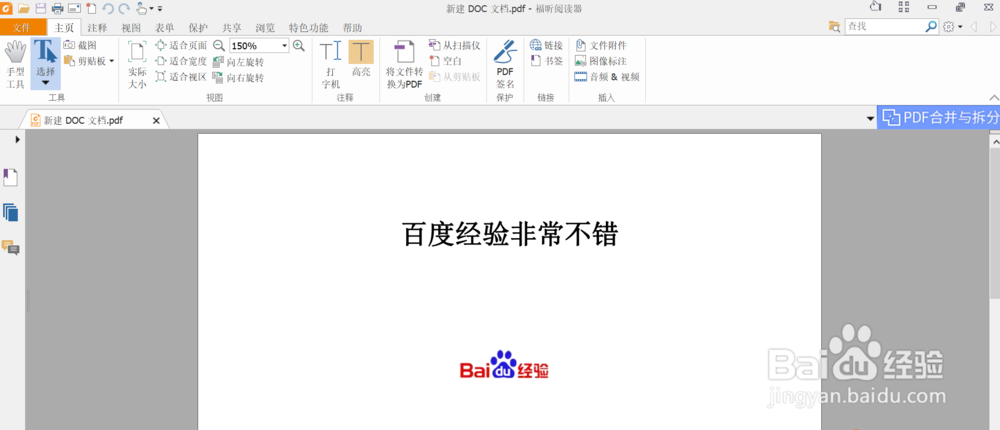
Task: Switch to the Protect (保护) ribbon tab
Action: [x=198, y=27]
